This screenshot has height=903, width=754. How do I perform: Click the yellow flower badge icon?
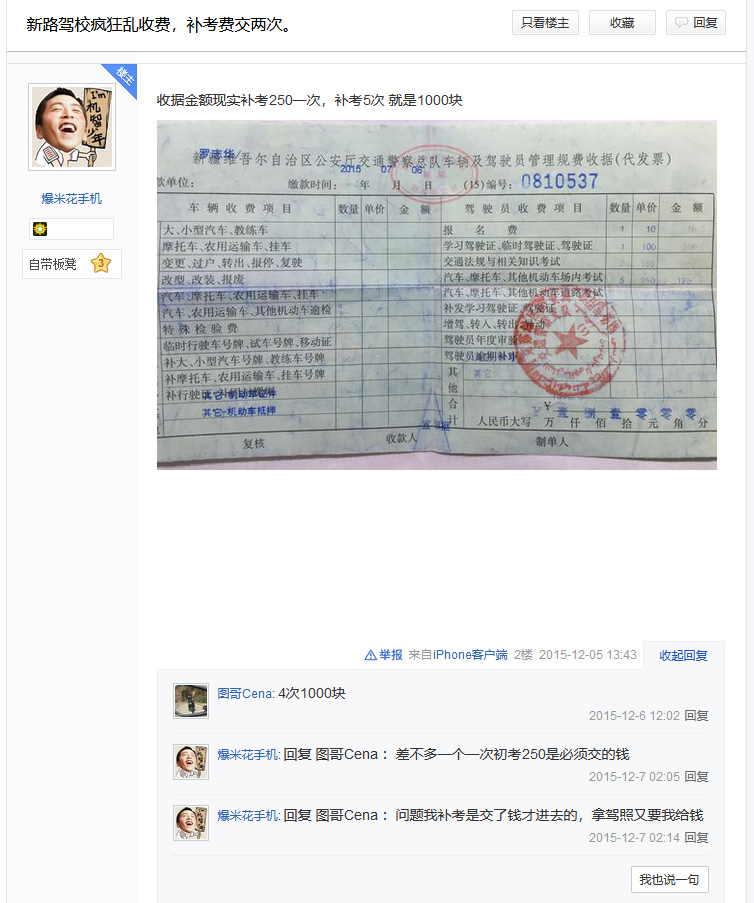tap(40, 229)
